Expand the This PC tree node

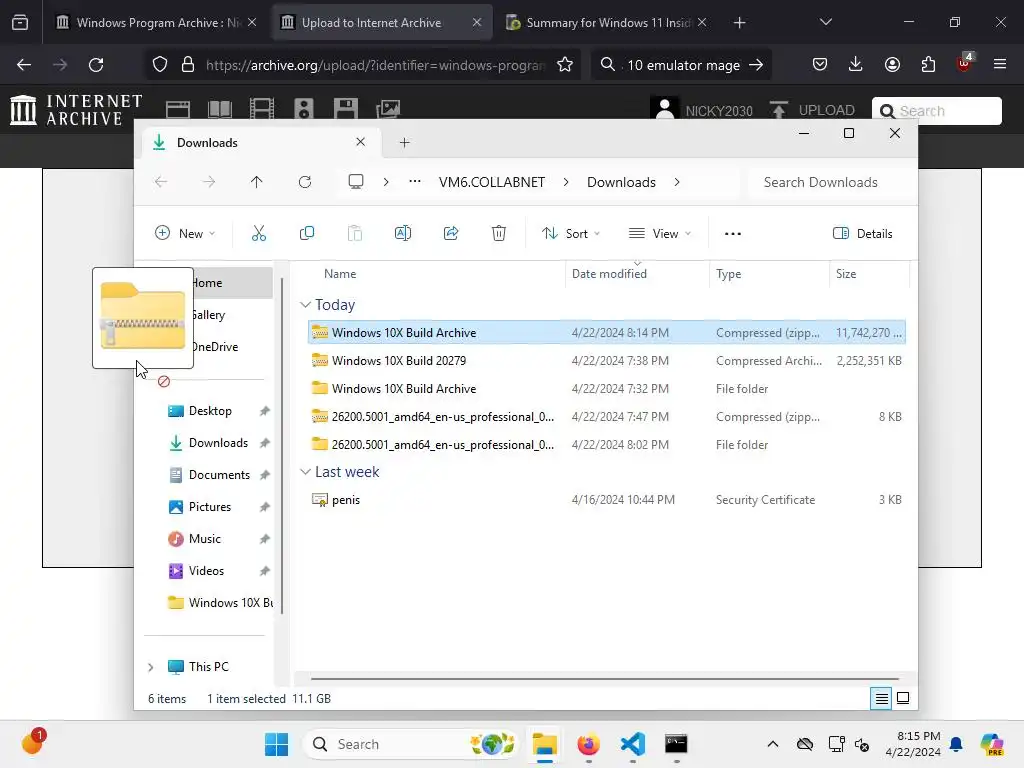pos(151,667)
